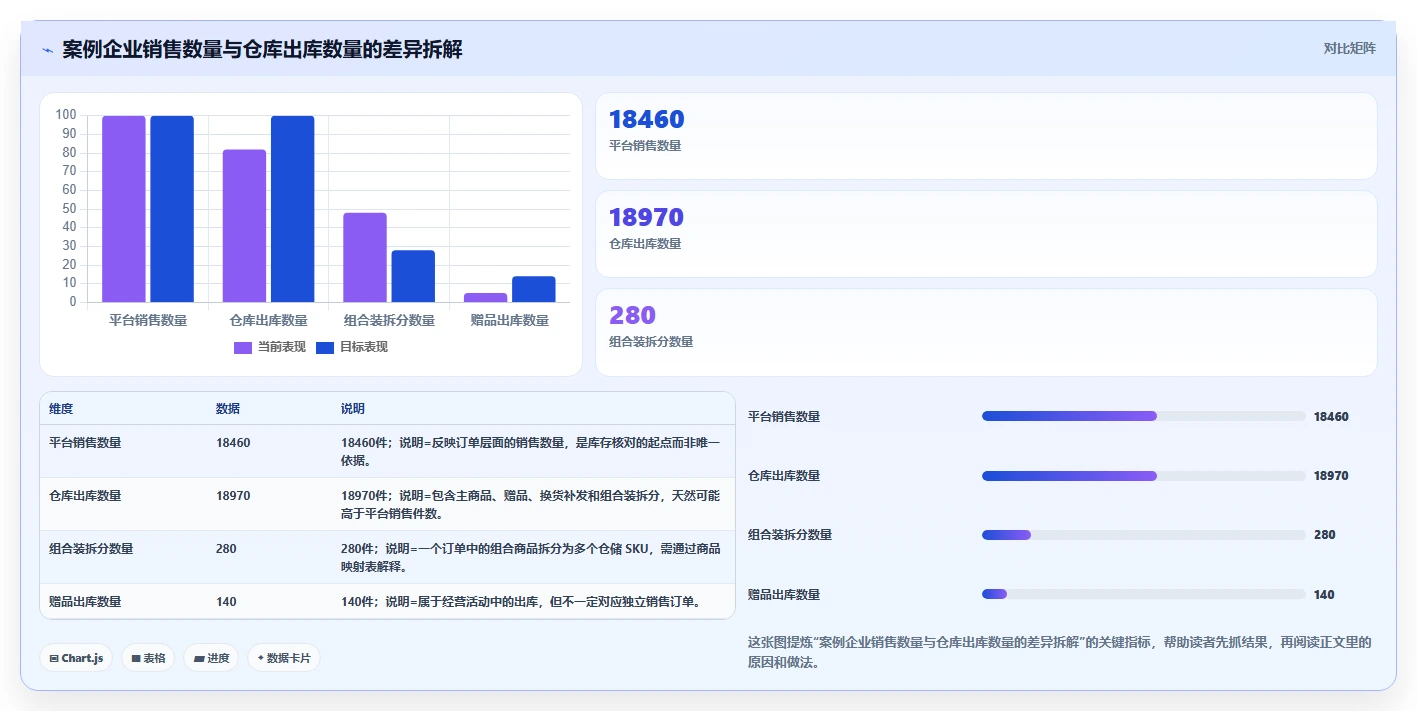Click the 赠品出库数量 label on the chart axis
The height and width of the screenshot is (711, 1417).
pos(509,320)
